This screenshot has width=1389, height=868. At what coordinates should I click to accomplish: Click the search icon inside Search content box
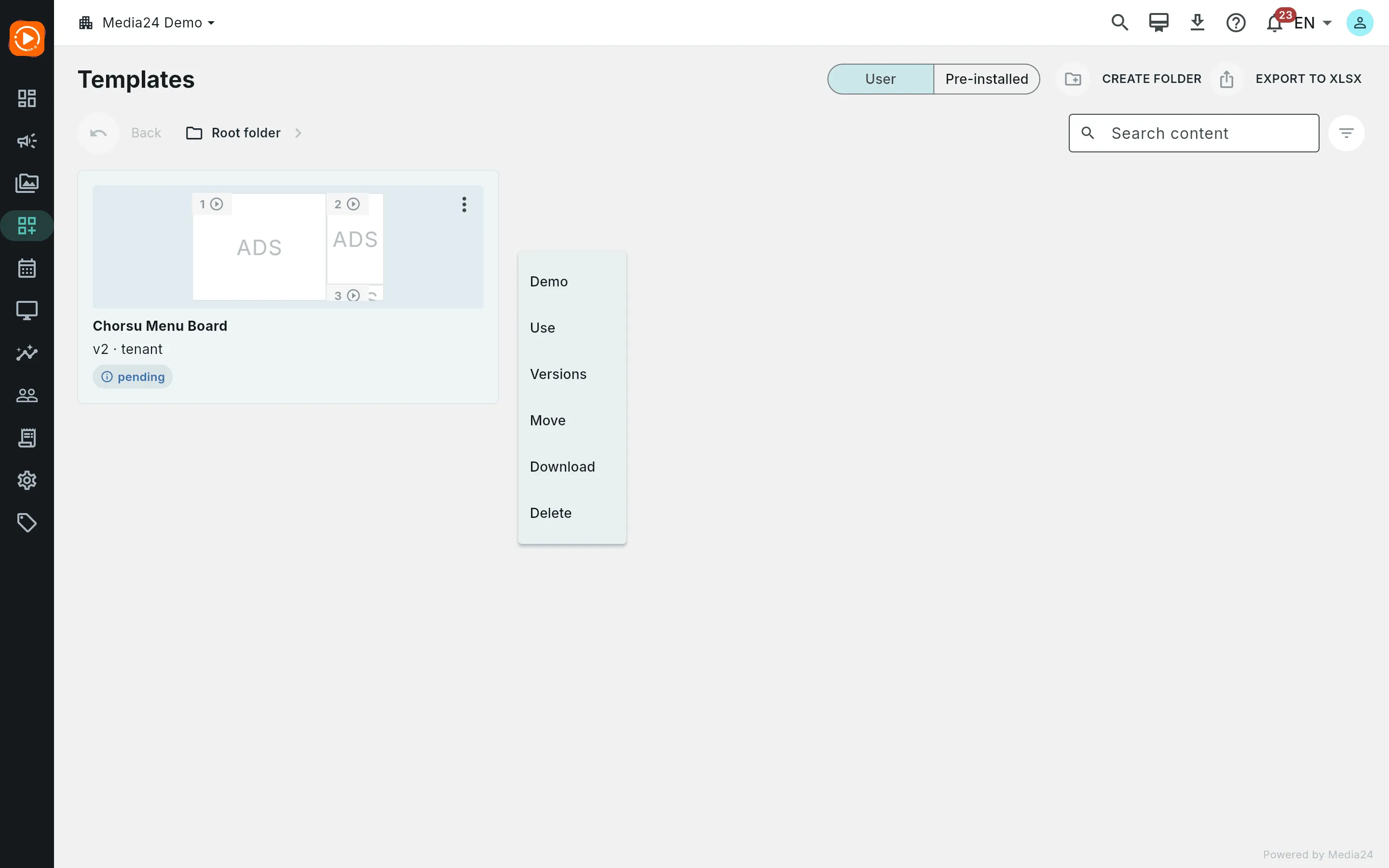[x=1088, y=133]
